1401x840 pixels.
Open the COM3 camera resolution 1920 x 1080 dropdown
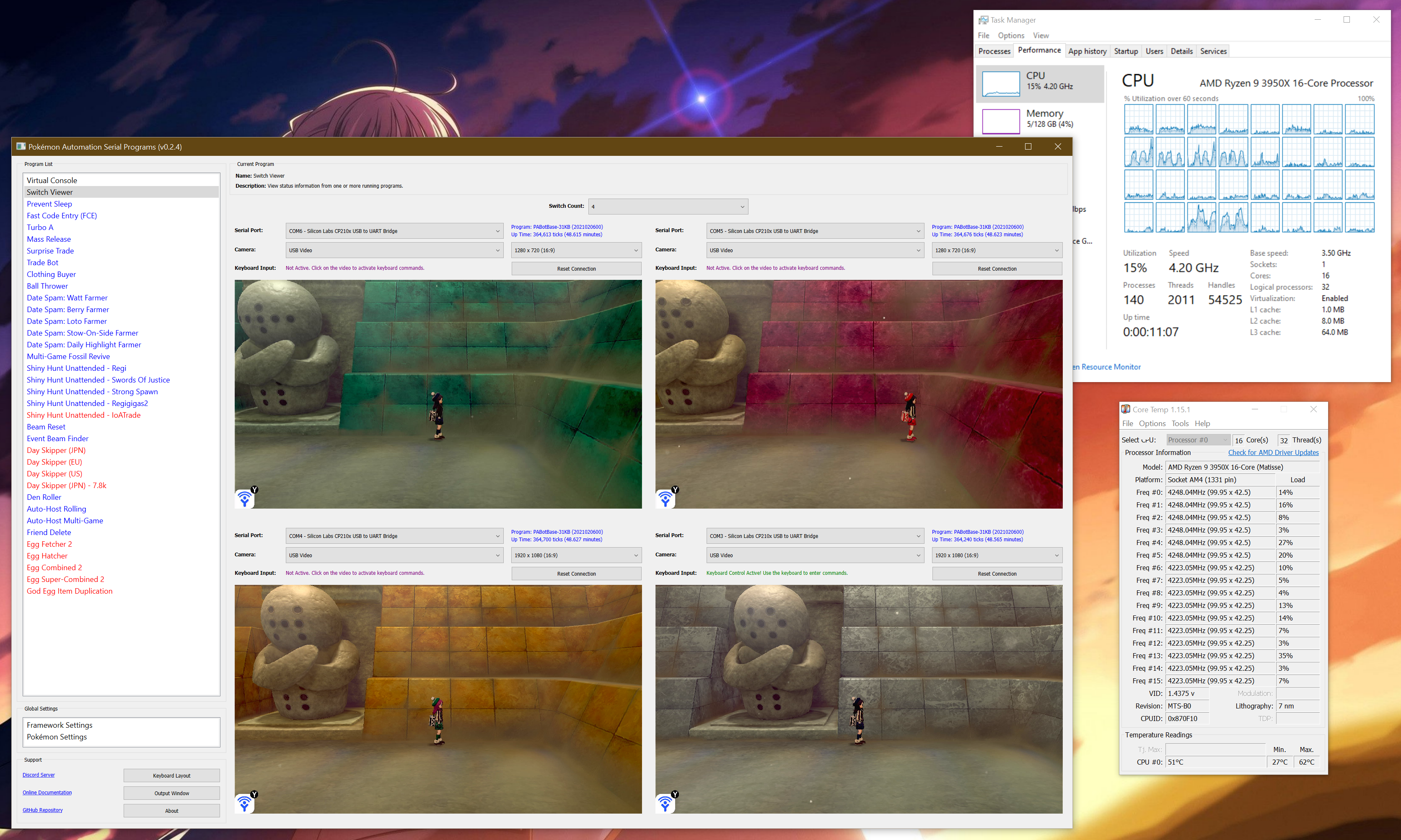pos(996,555)
